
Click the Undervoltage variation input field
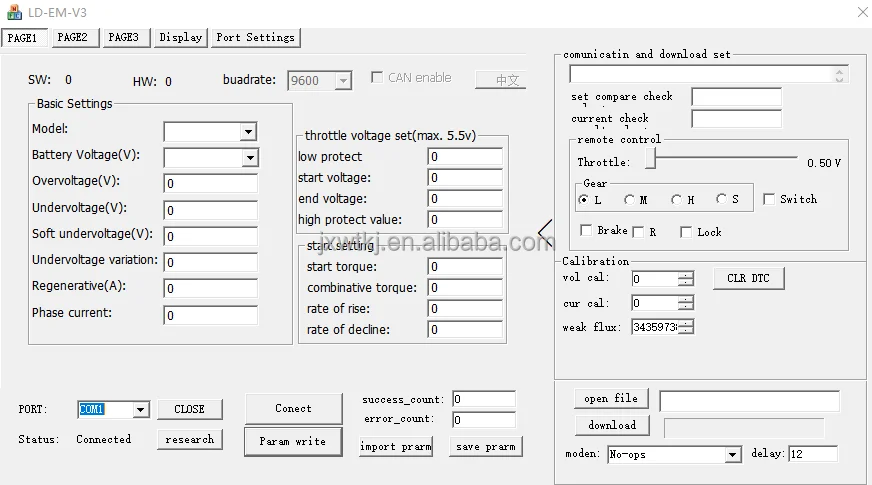coord(210,263)
